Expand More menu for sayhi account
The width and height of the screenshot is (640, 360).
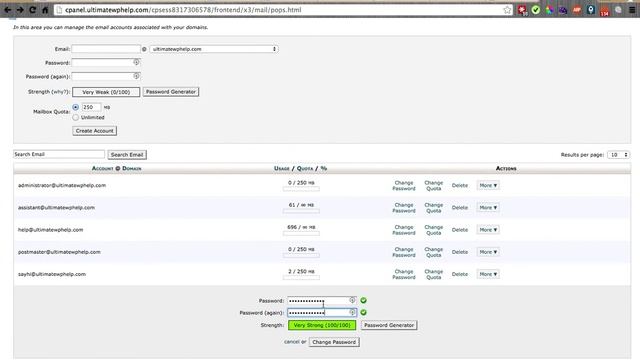click(488, 274)
